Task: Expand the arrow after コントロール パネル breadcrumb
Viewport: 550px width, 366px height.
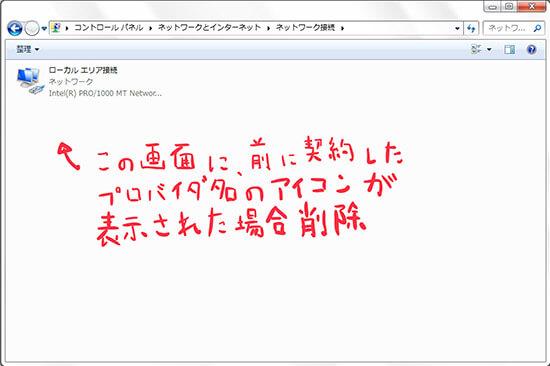Action: click(x=150, y=28)
